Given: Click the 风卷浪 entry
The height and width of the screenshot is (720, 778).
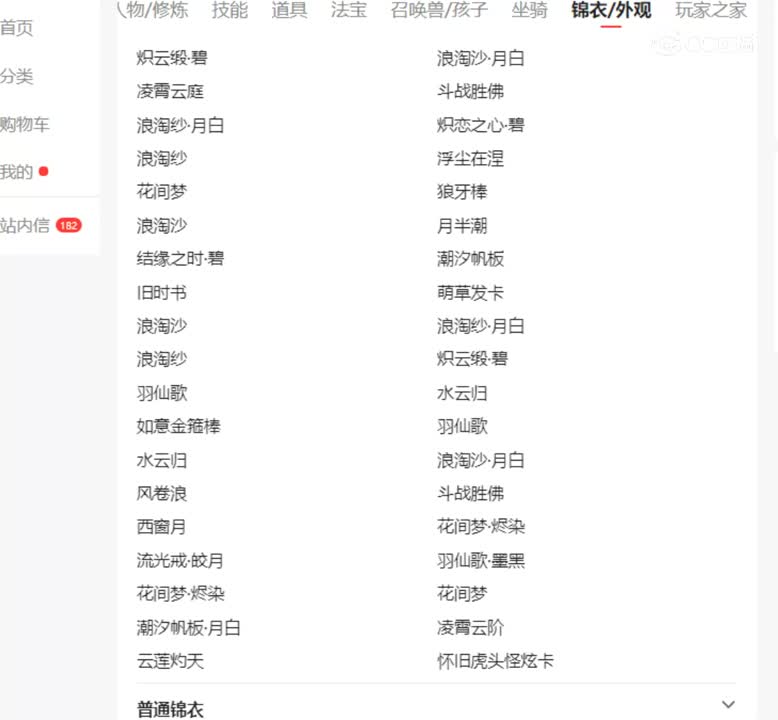Looking at the screenshot, I should 162,493.
